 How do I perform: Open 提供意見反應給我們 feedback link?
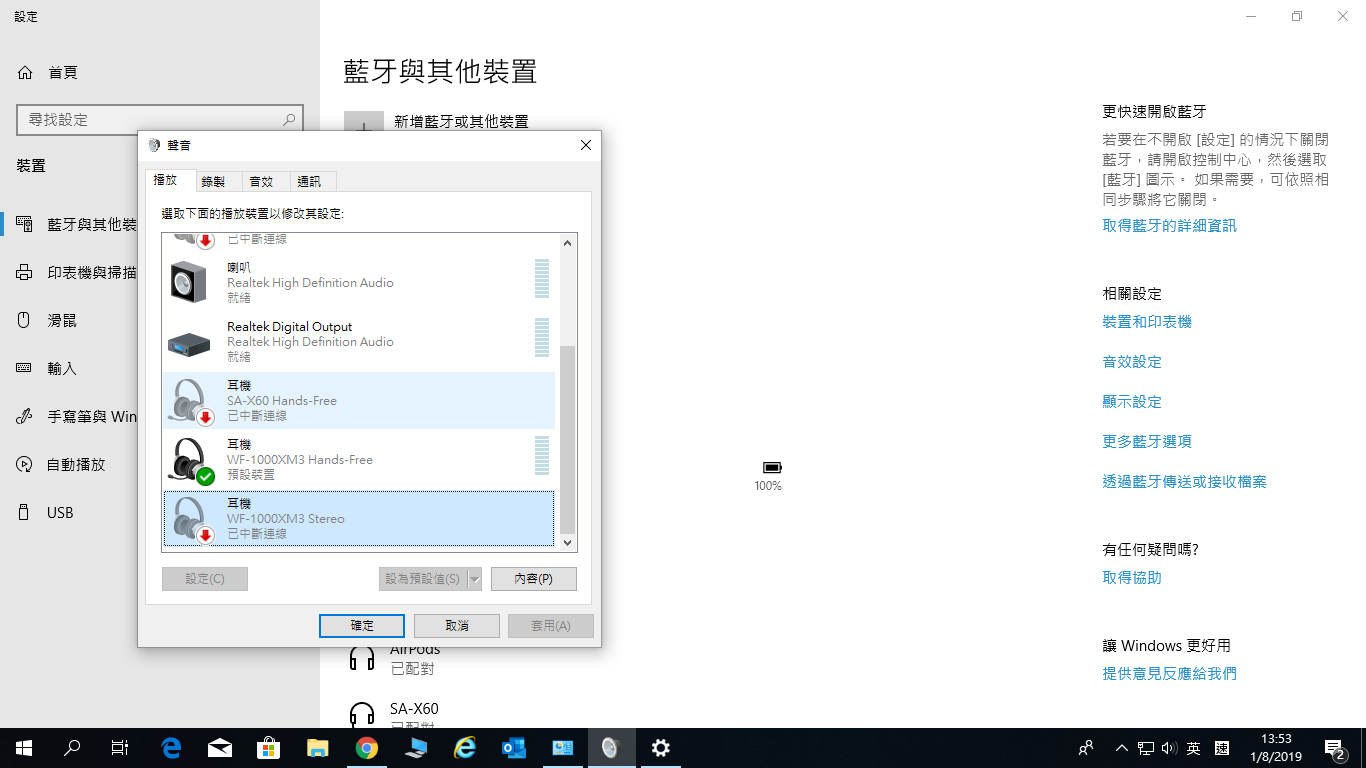tap(1170, 674)
